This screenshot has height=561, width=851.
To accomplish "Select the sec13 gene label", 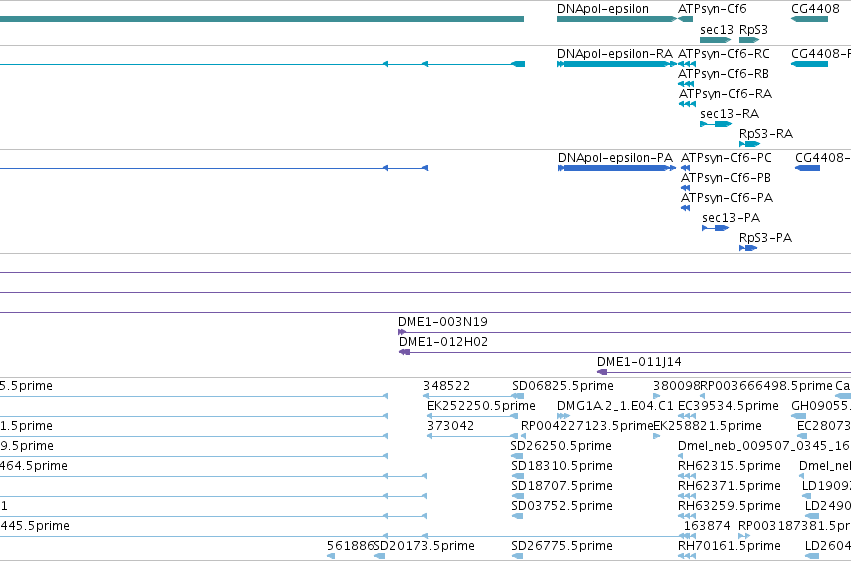I will click(x=716, y=30).
